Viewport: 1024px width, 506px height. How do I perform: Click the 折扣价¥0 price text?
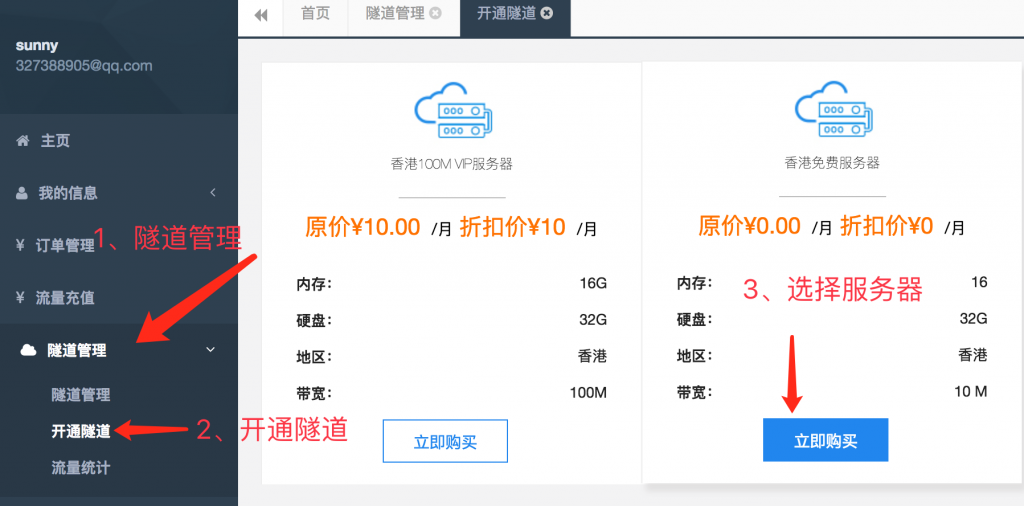pos(886,227)
